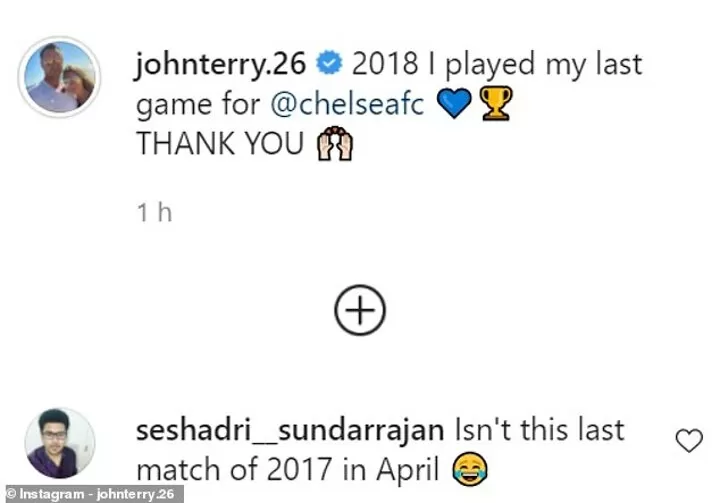720x503 pixels.
Task: Load more comments with the plus circle
Action: [360, 310]
